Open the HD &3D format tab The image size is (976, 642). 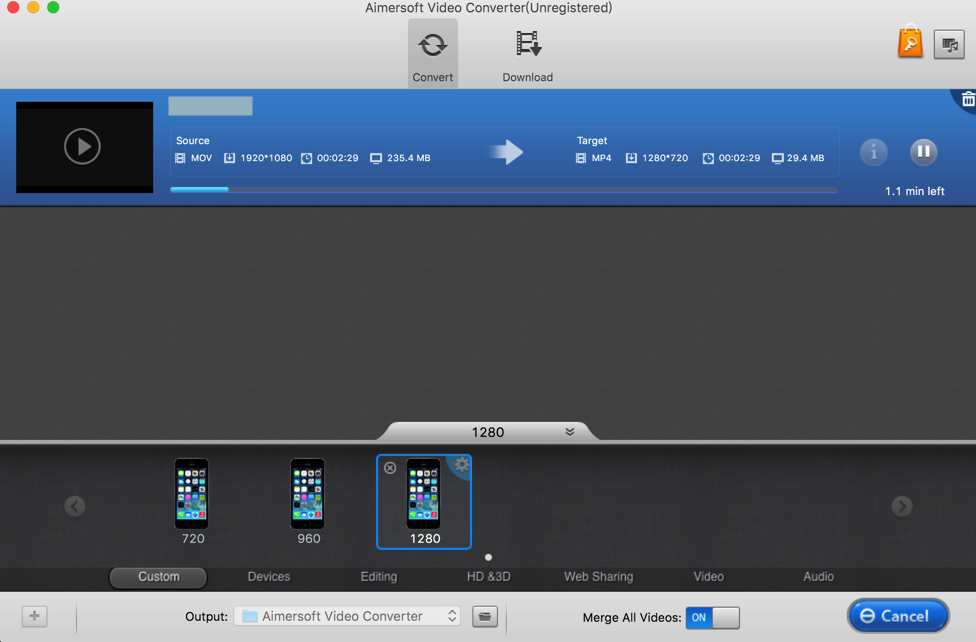[x=489, y=577]
